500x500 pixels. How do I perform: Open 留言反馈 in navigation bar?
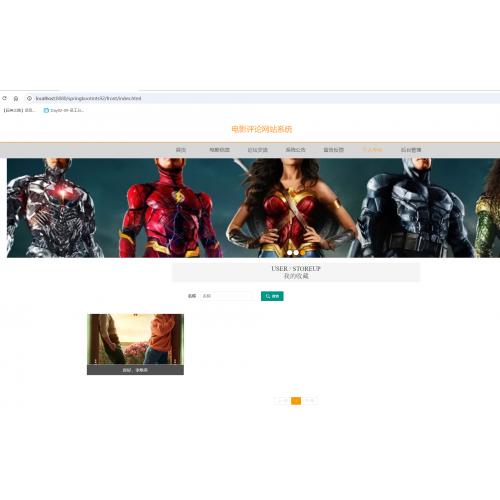pos(333,150)
